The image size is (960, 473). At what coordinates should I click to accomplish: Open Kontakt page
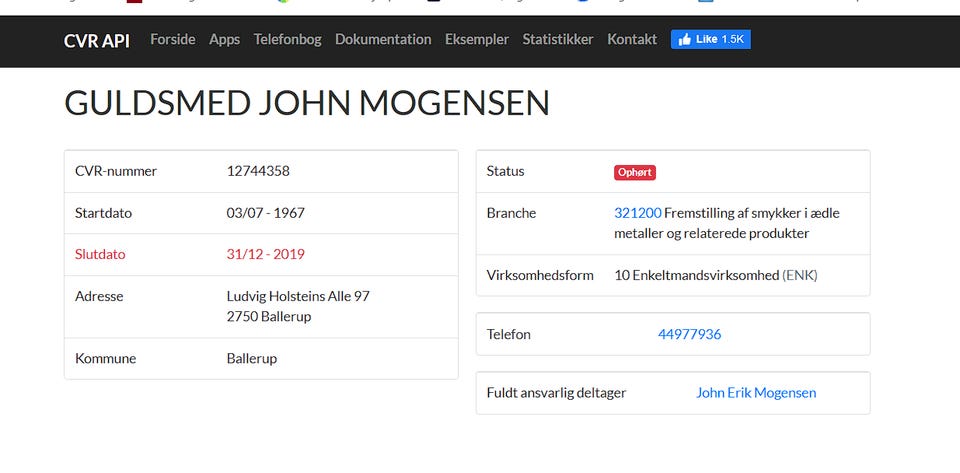[632, 39]
